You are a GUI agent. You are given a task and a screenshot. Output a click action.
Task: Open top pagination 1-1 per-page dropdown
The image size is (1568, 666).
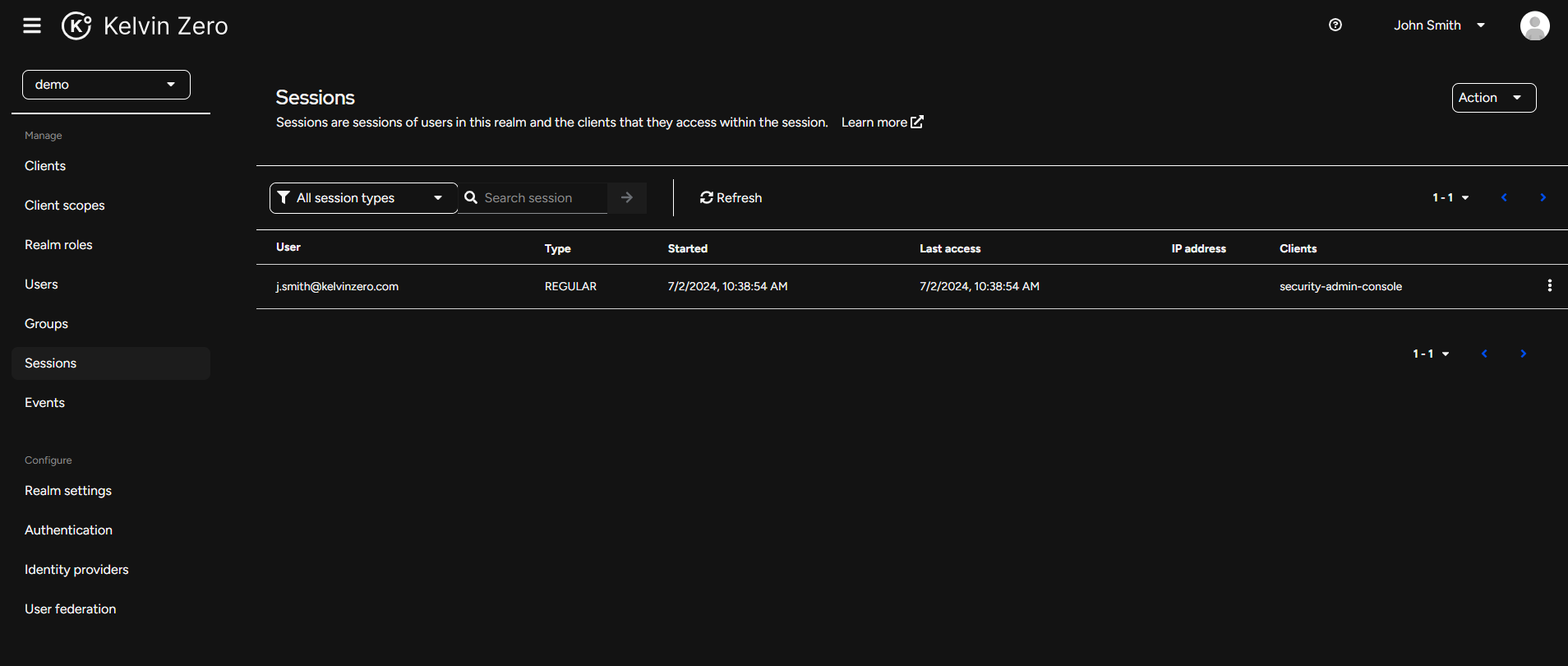click(1450, 197)
